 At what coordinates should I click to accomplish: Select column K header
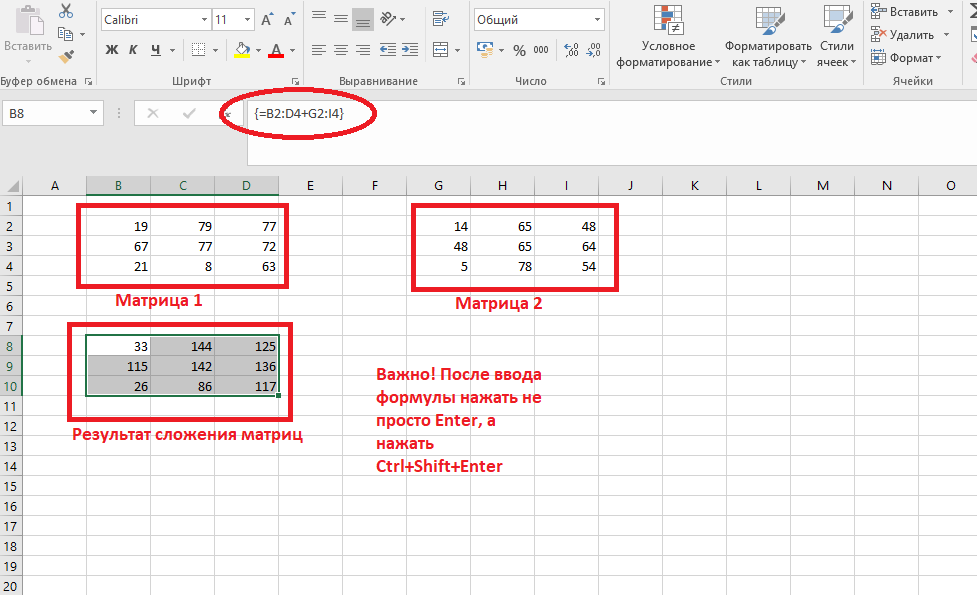point(694,186)
